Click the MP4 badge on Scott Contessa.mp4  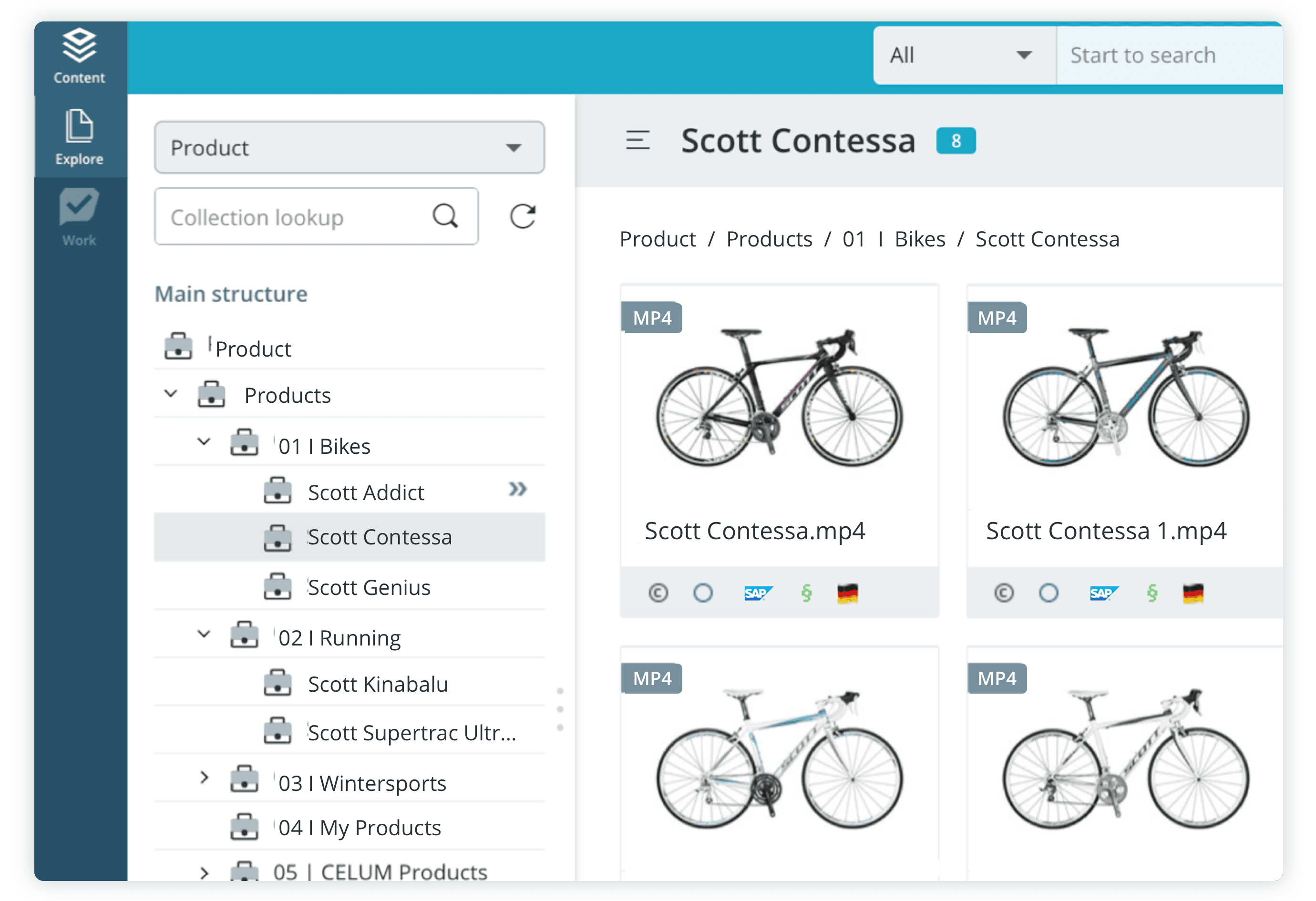pos(652,317)
